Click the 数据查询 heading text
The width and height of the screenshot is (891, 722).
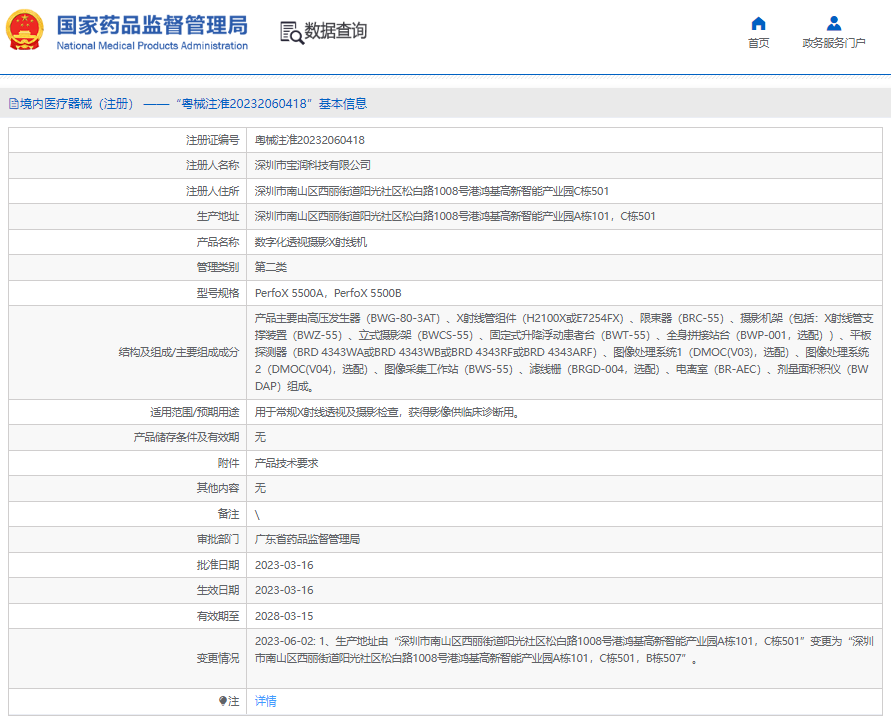[x=335, y=31]
